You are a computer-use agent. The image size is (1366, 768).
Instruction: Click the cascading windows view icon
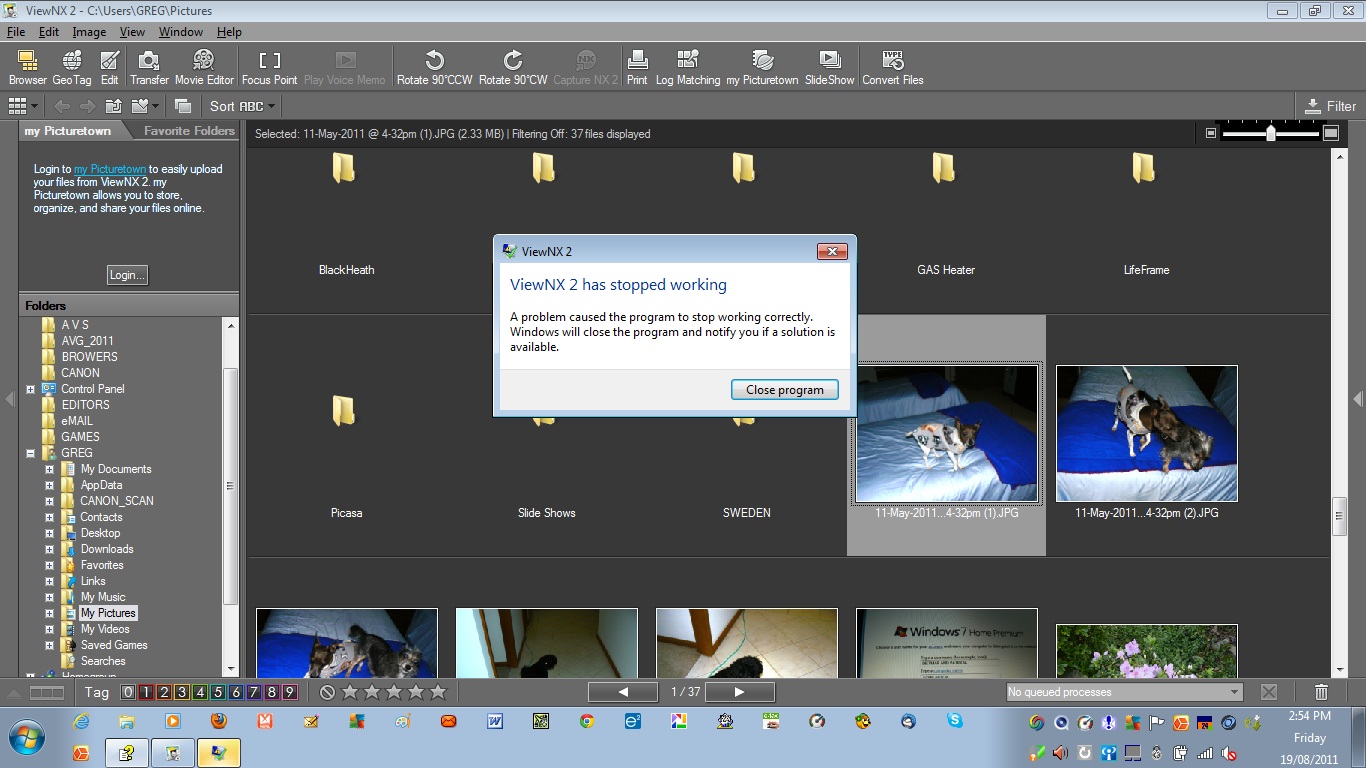click(182, 106)
